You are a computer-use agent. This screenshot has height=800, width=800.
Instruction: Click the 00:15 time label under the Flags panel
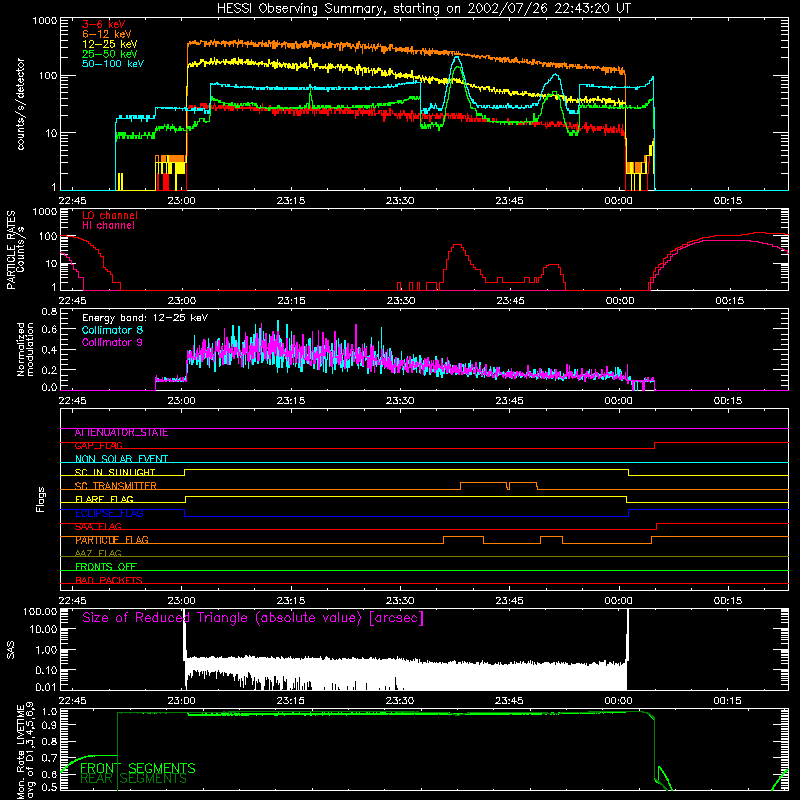click(x=728, y=601)
